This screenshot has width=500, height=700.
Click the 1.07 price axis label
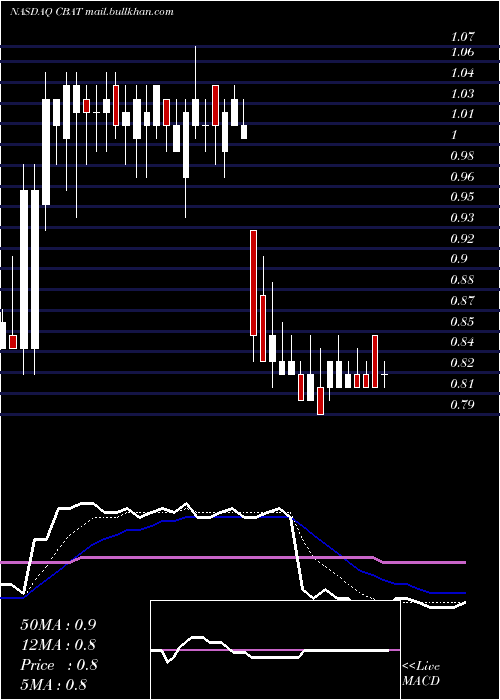[462, 36]
